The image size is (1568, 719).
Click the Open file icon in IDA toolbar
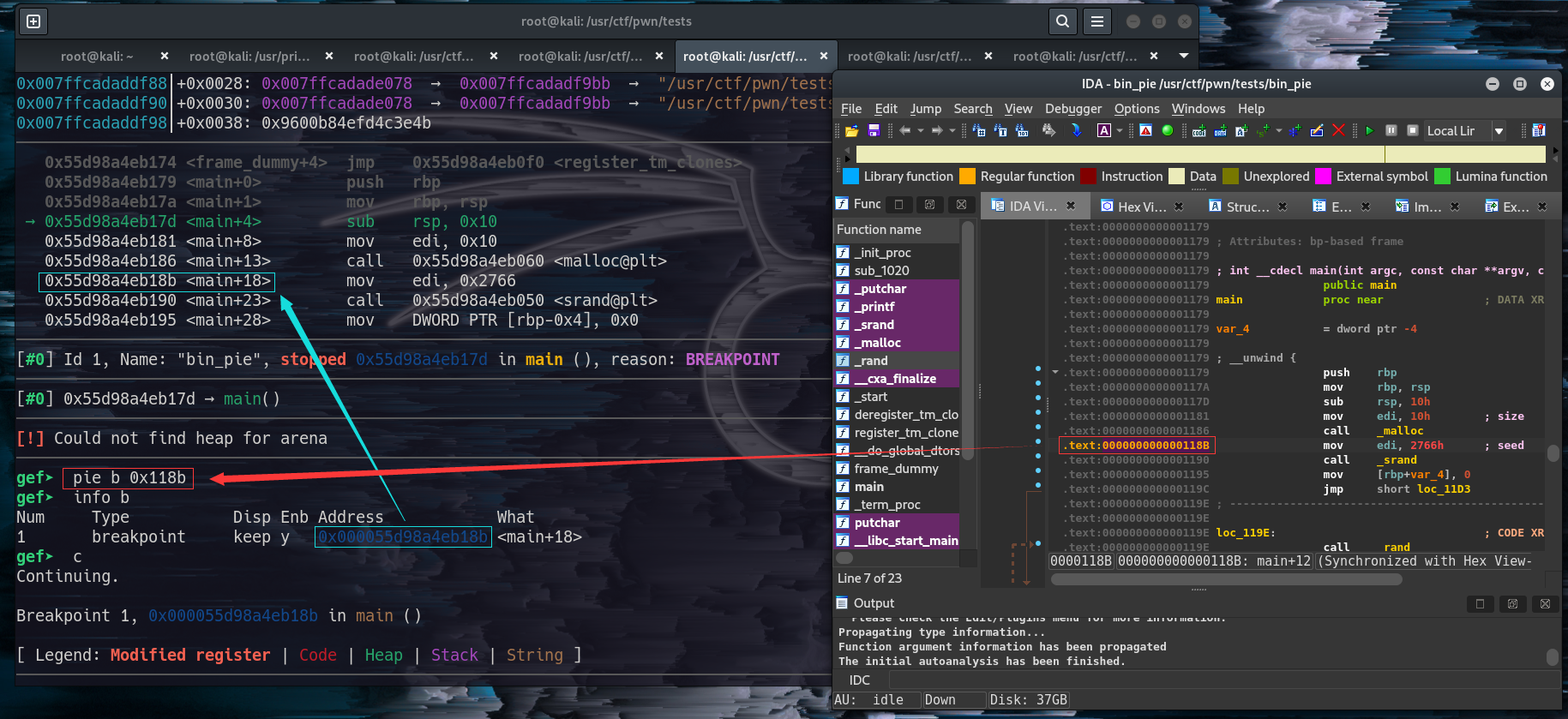pyautogui.click(x=851, y=130)
